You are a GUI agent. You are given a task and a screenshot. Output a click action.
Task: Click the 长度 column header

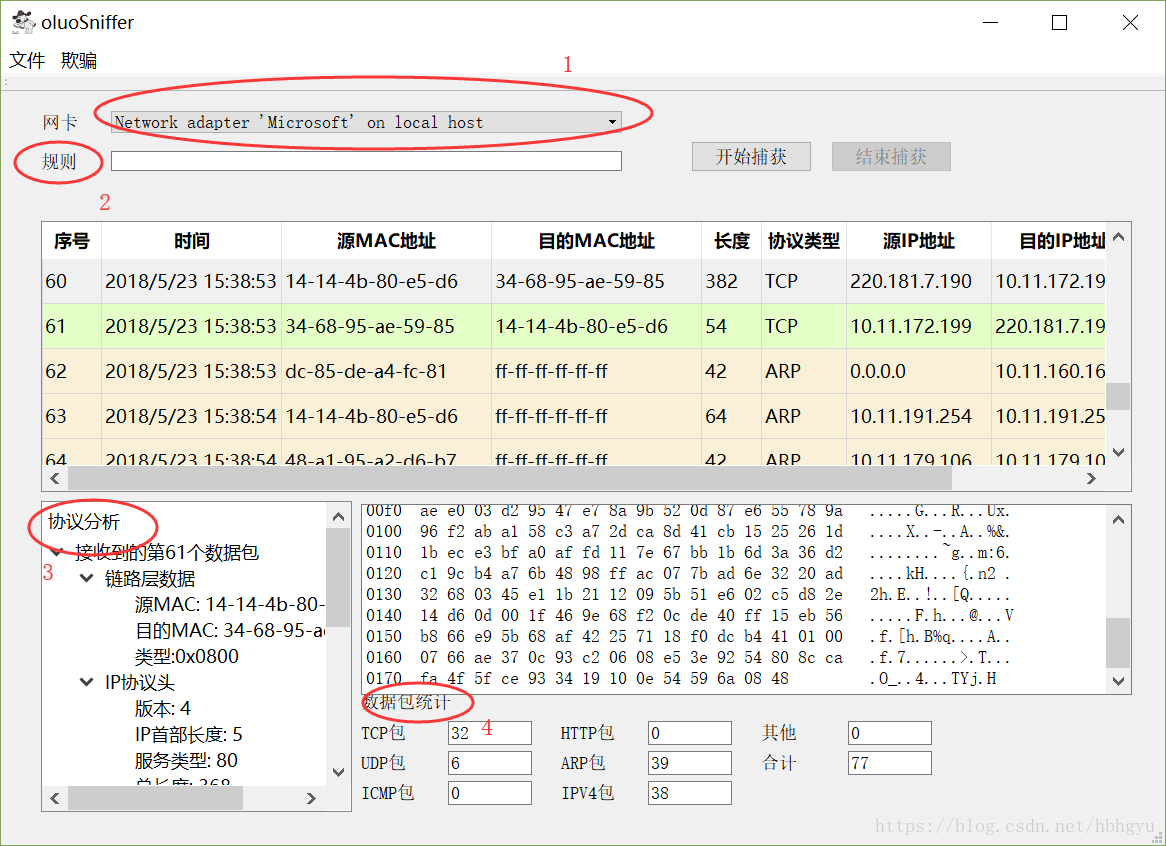tap(732, 241)
